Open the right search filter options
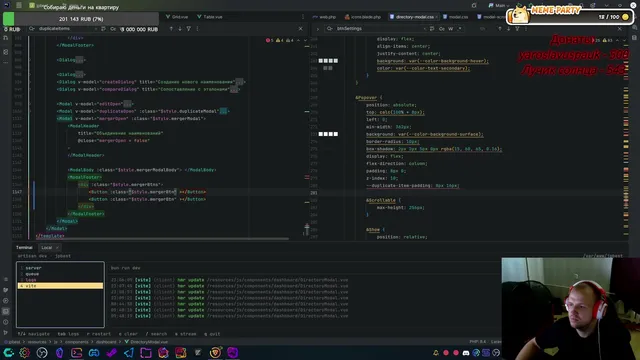This screenshot has height=360, width=640. tap(517, 29)
